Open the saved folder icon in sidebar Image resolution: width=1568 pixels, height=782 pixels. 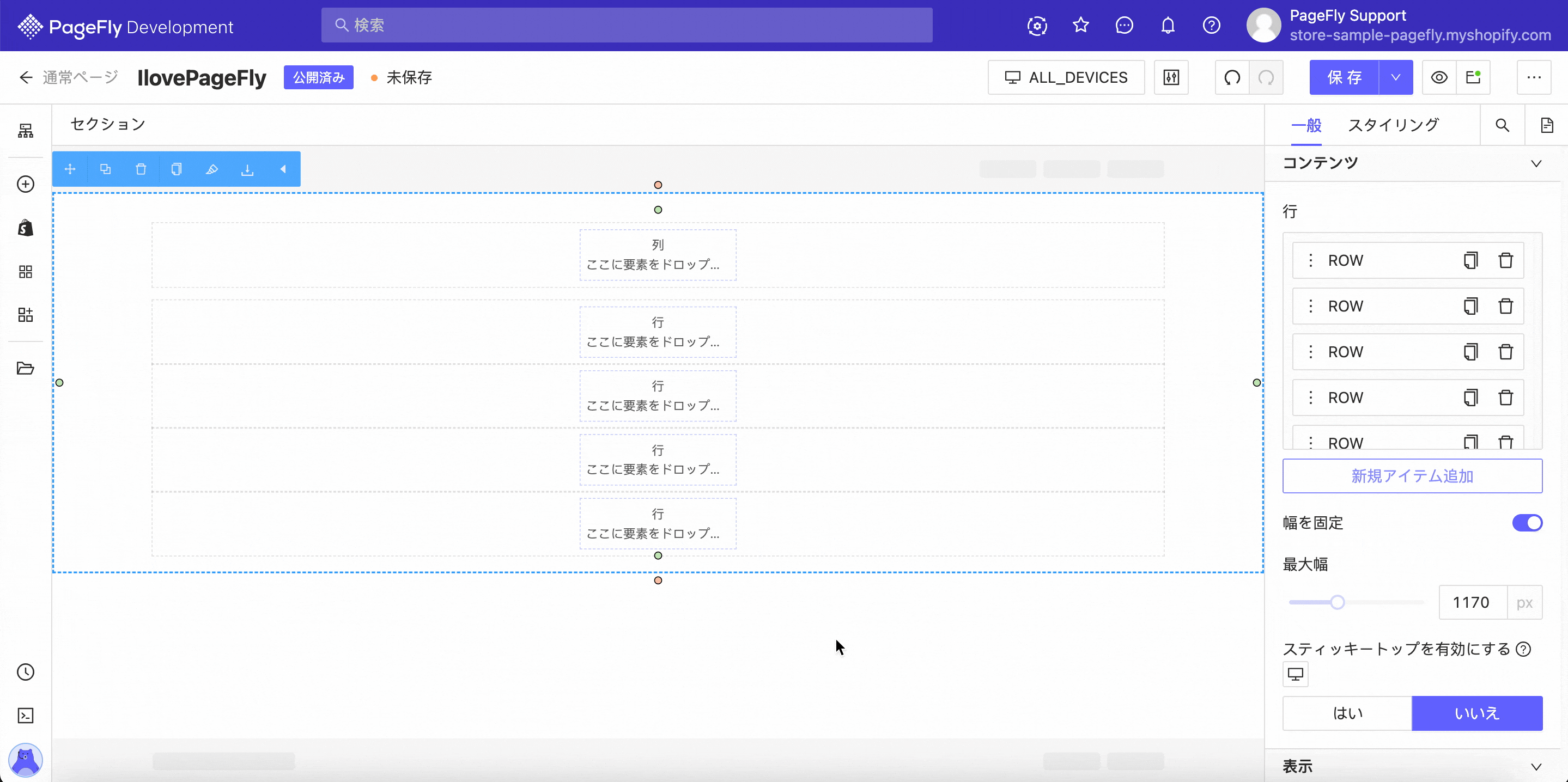coord(26,368)
